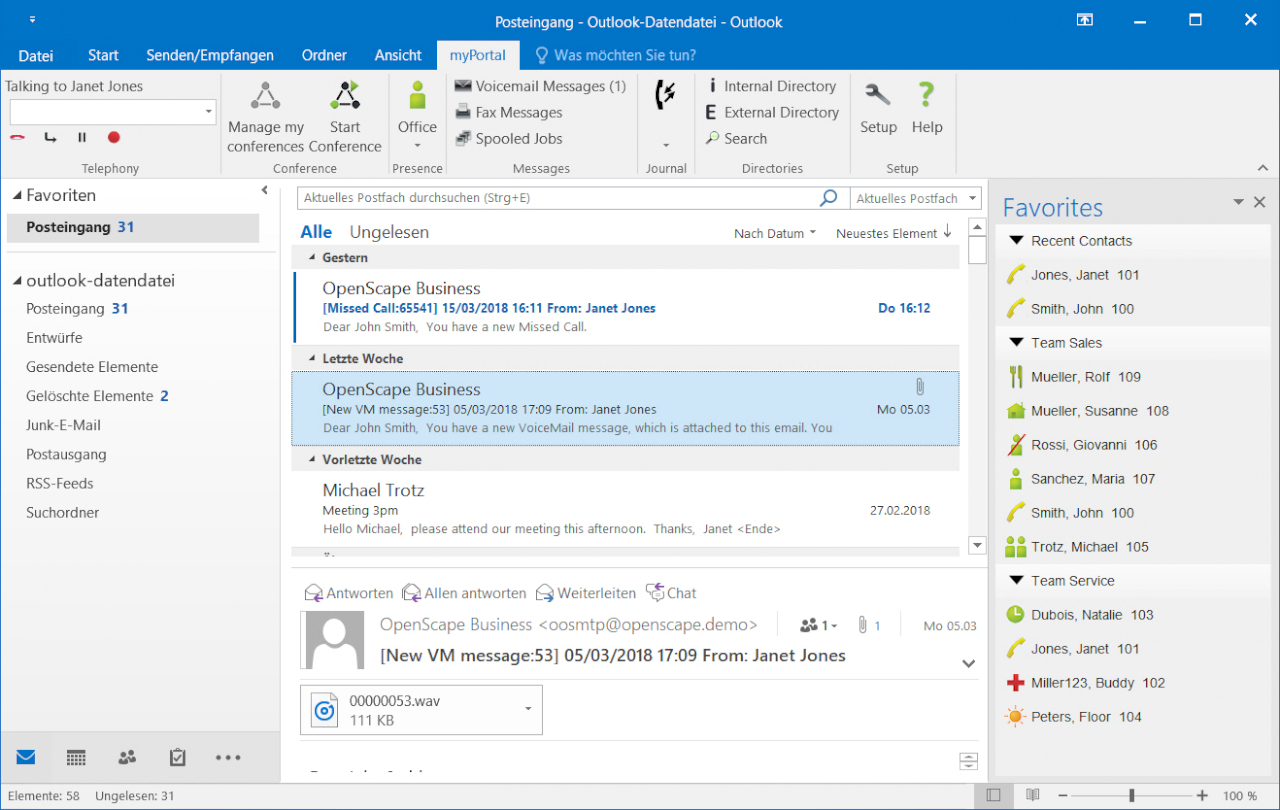The width and height of the screenshot is (1280, 810).
Task: Switch to the People view icon
Action: (x=127, y=757)
